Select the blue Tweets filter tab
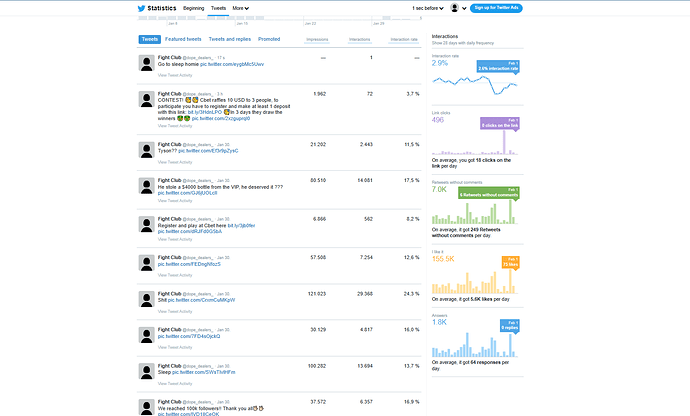This screenshot has width=690, height=416. (x=150, y=39)
